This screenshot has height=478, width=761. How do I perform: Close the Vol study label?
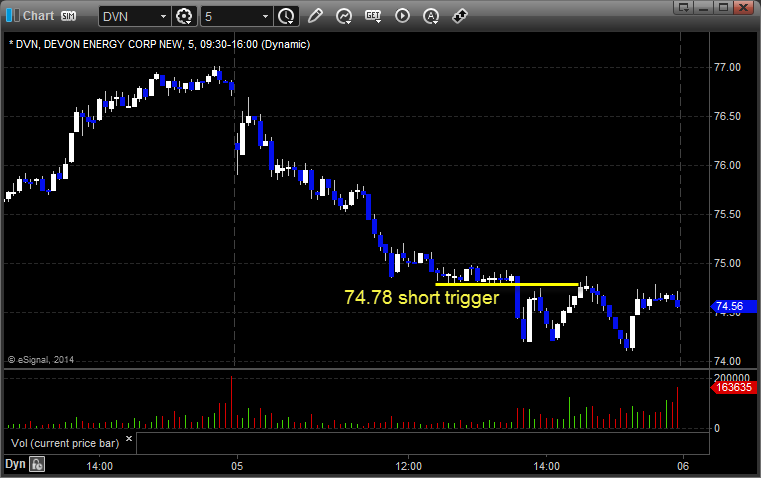pyautogui.click(x=129, y=439)
